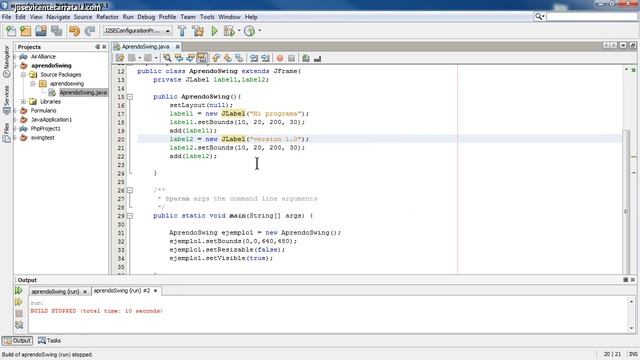Viewport: 640px width, 360px height.
Task: Select the Formulario project
Action: (43, 111)
